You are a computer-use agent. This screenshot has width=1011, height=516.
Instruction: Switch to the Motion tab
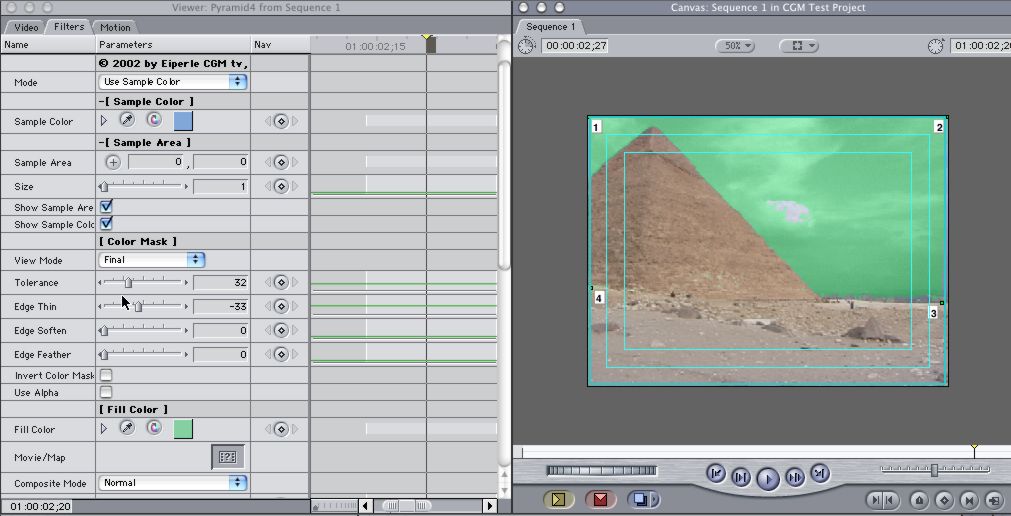[115, 27]
